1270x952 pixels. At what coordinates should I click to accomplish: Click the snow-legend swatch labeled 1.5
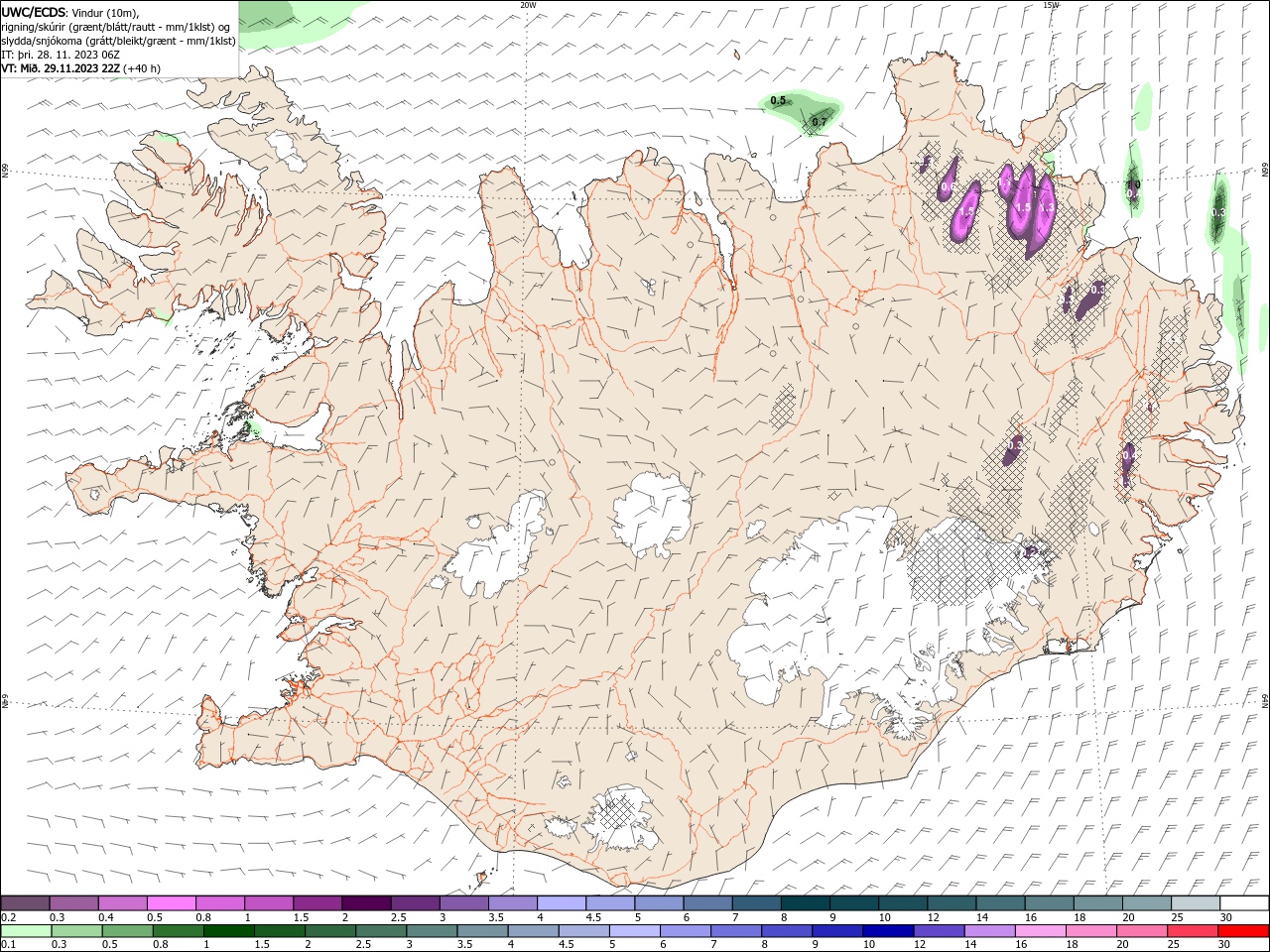click(317, 903)
